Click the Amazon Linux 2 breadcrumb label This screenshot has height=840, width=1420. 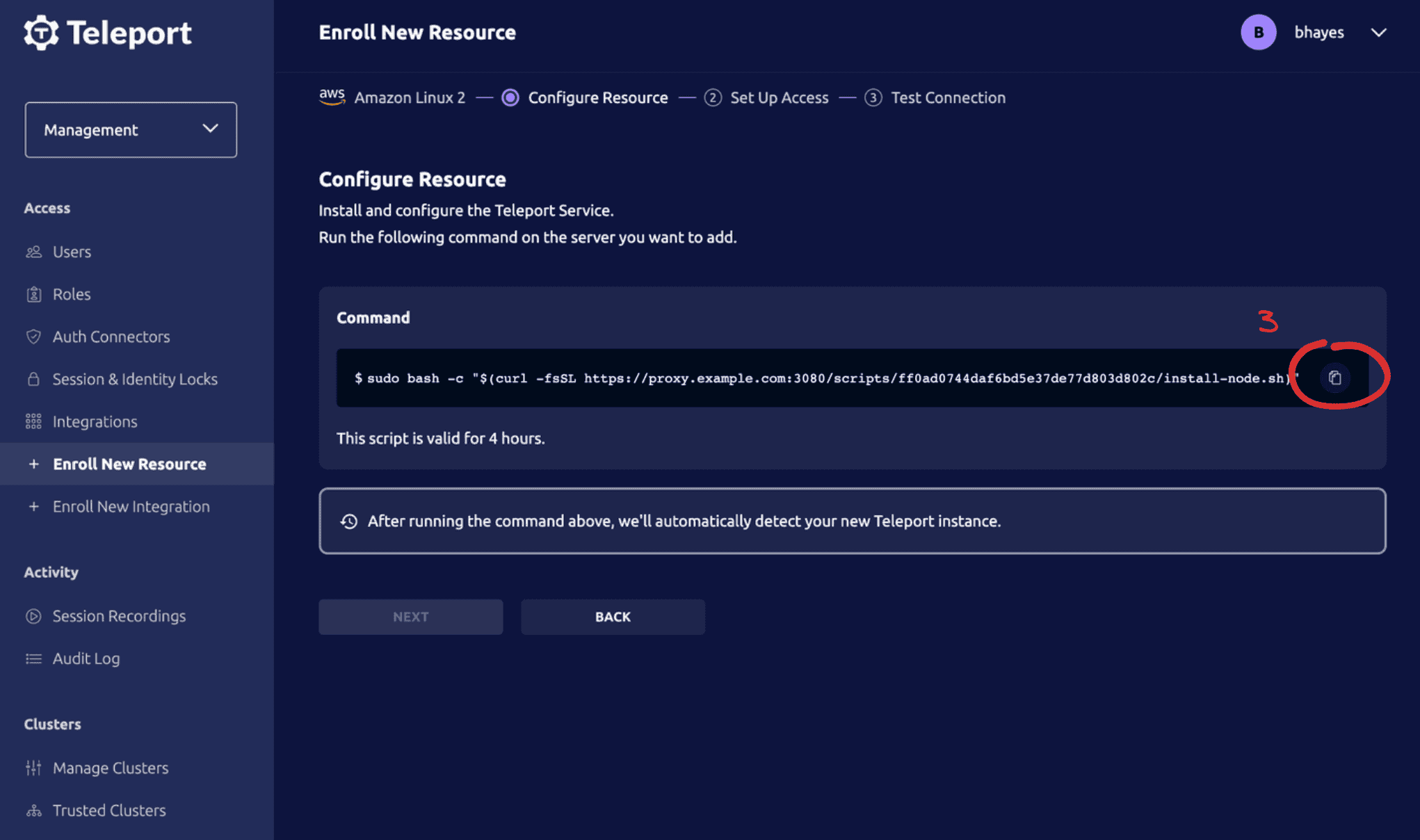[x=410, y=98]
